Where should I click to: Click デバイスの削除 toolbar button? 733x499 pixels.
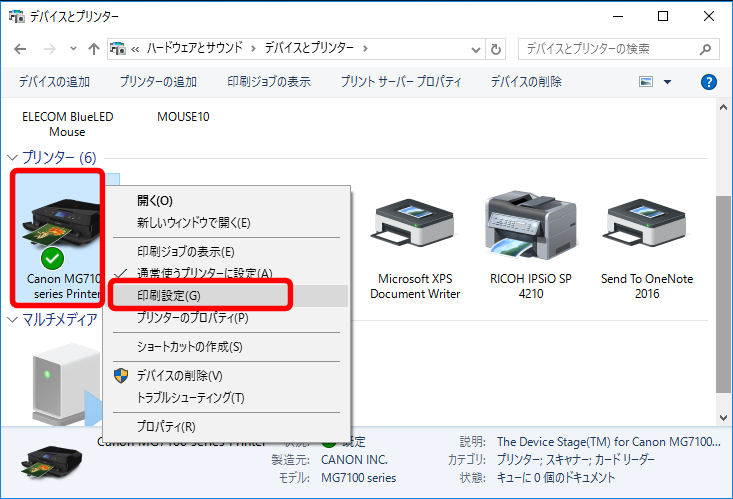point(526,82)
